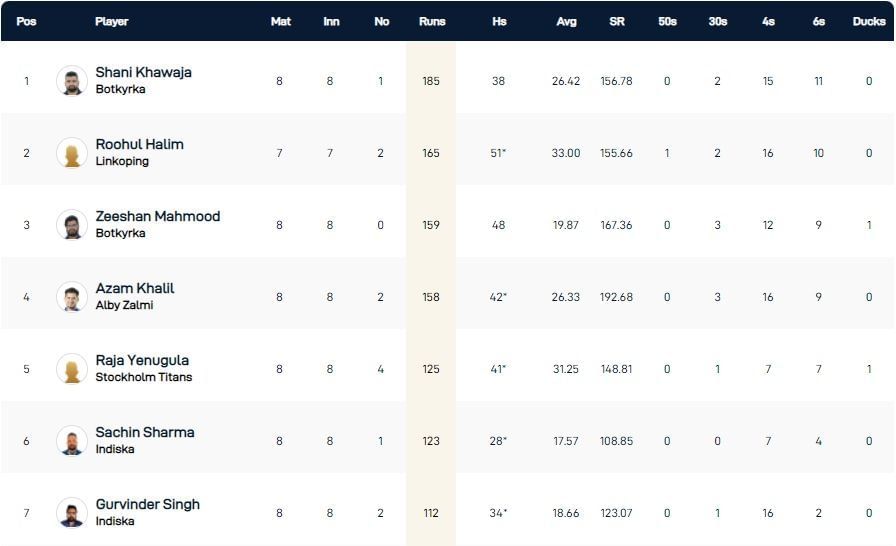896x546 pixels.
Task: Click the Hs column header
Action: click(499, 21)
